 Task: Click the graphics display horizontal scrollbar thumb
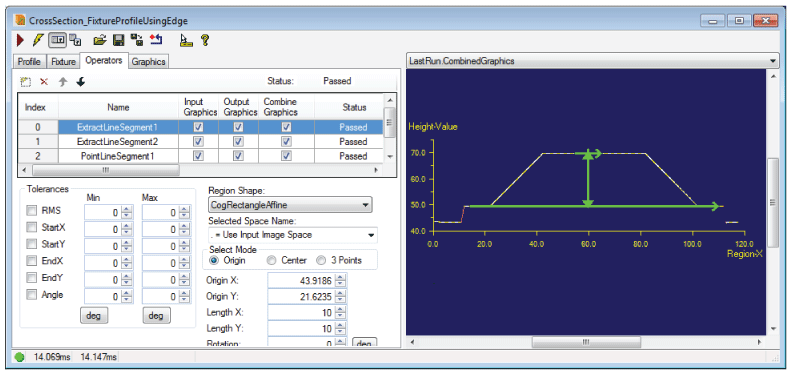tap(586, 341)
